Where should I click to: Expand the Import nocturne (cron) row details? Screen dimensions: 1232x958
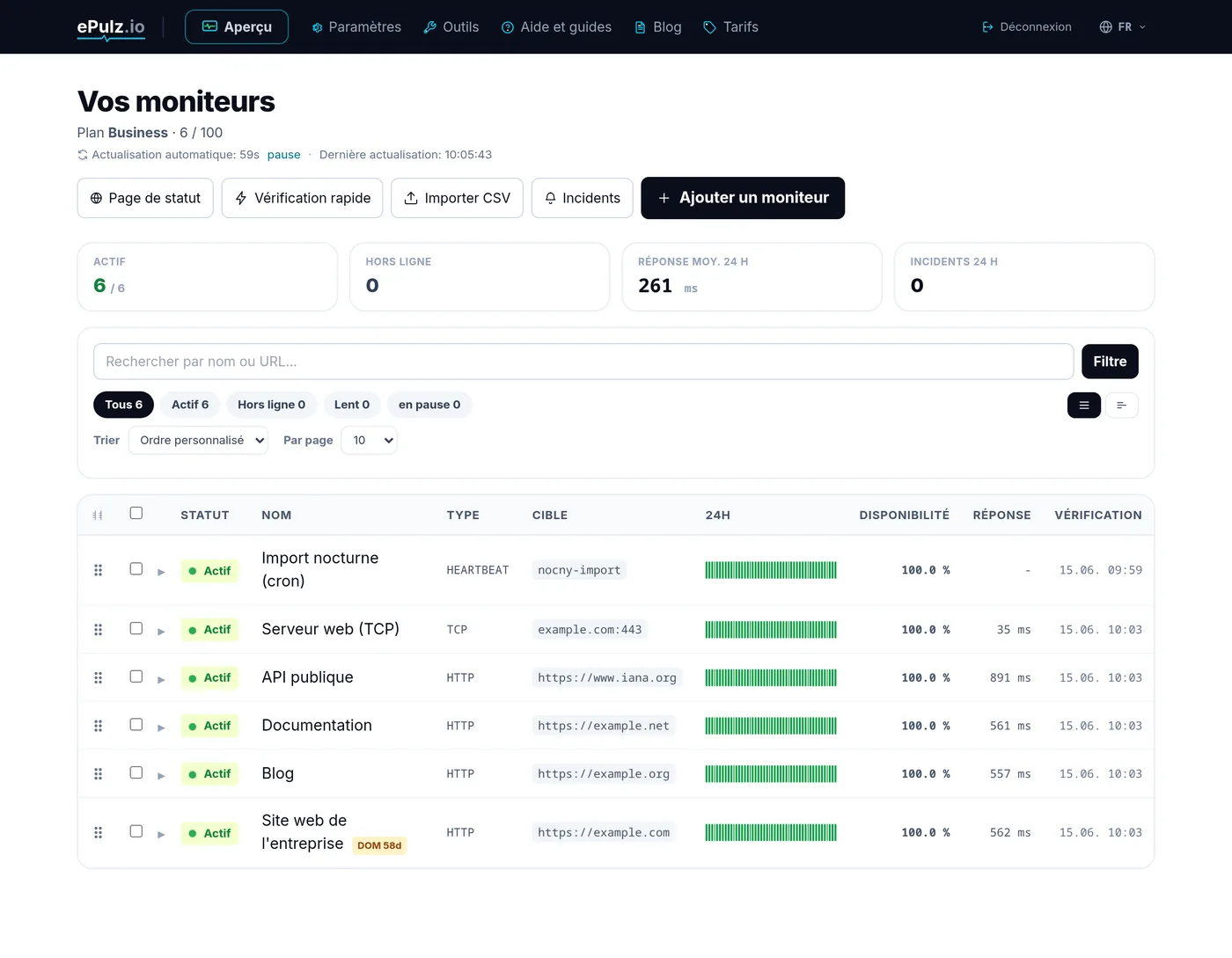pyautogui.click(x=161, y=572)
